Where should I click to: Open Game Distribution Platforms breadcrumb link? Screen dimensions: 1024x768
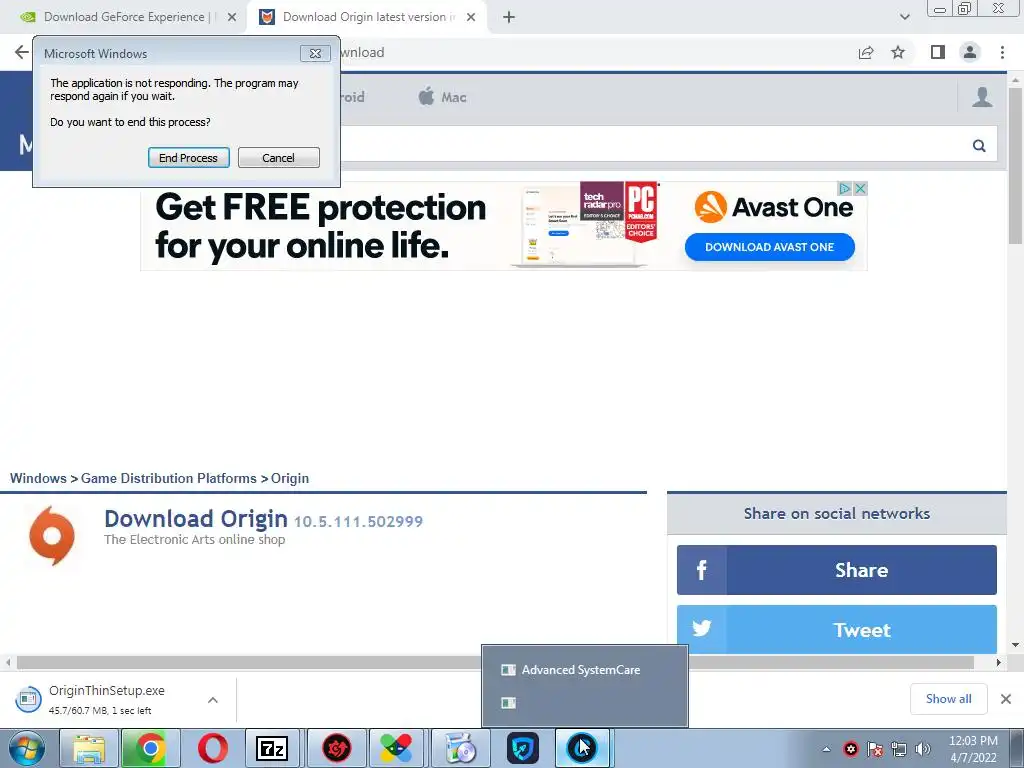click(x=168, y=478)
